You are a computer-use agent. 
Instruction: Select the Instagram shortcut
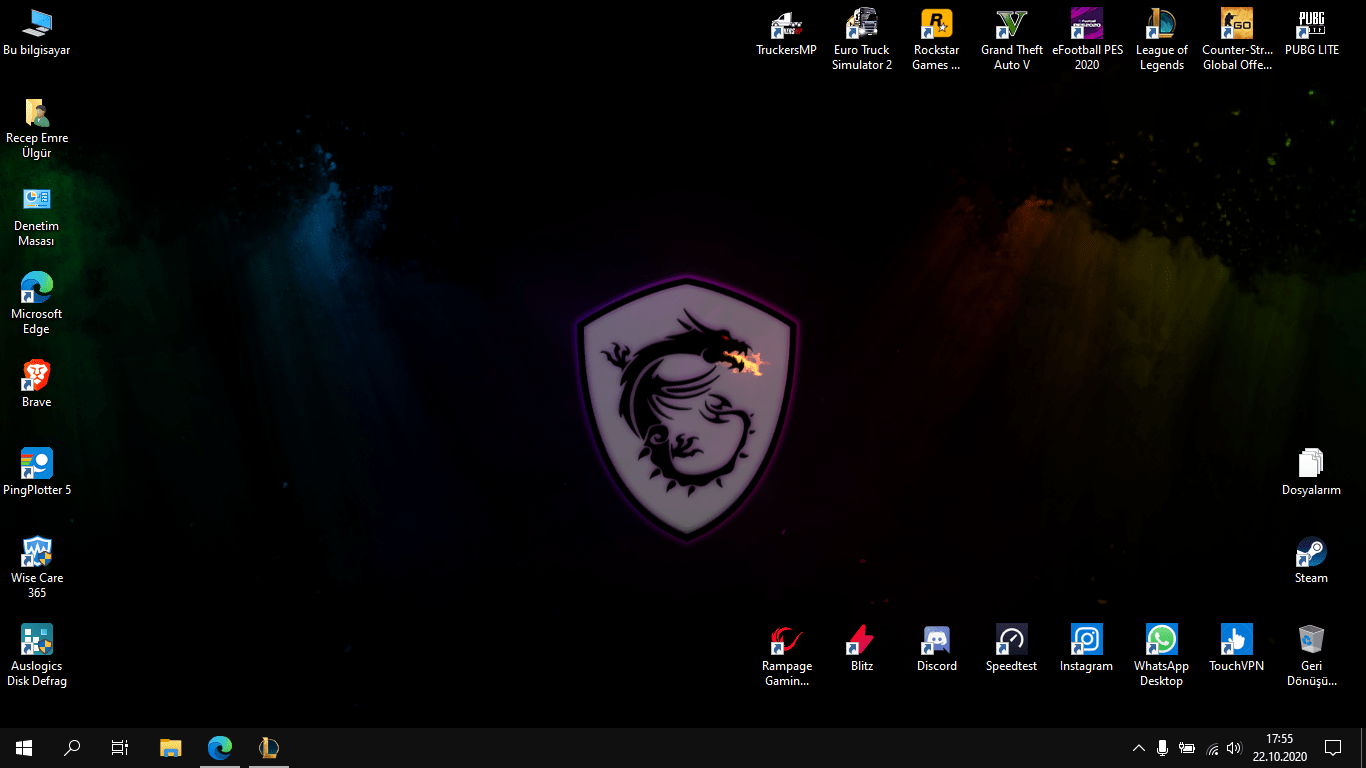click(x=1087, y=649)
